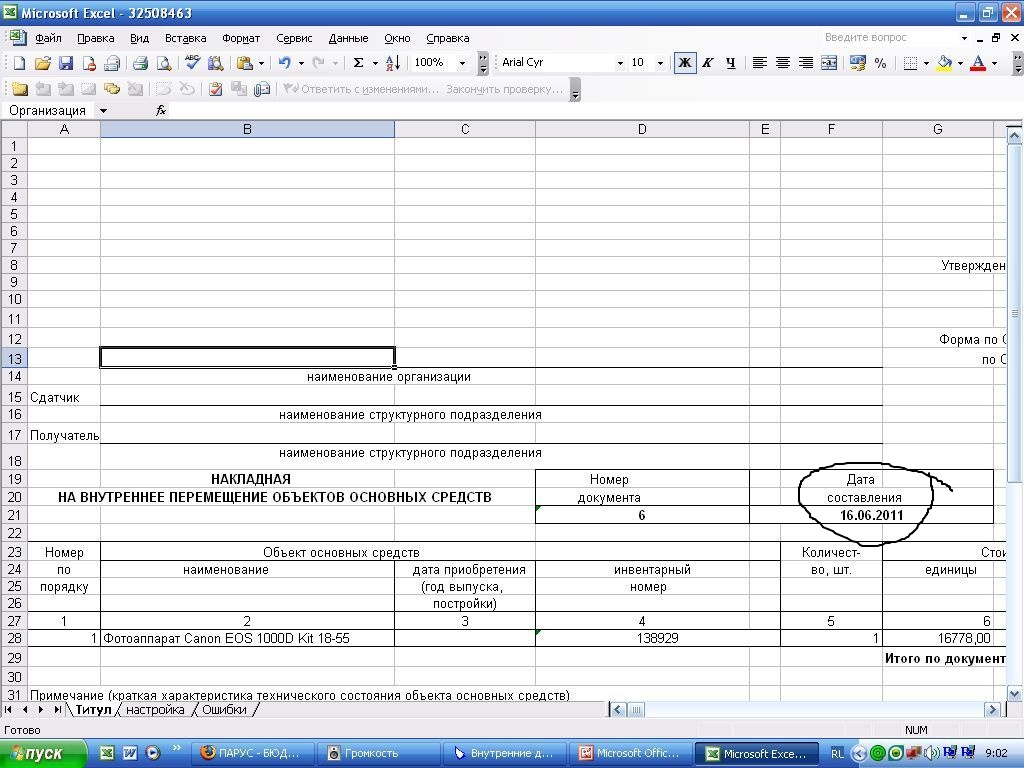The width and height of the screenshot is (1024, 768).
Task: Open the Формат menu
Action: (x=240, y=38)
